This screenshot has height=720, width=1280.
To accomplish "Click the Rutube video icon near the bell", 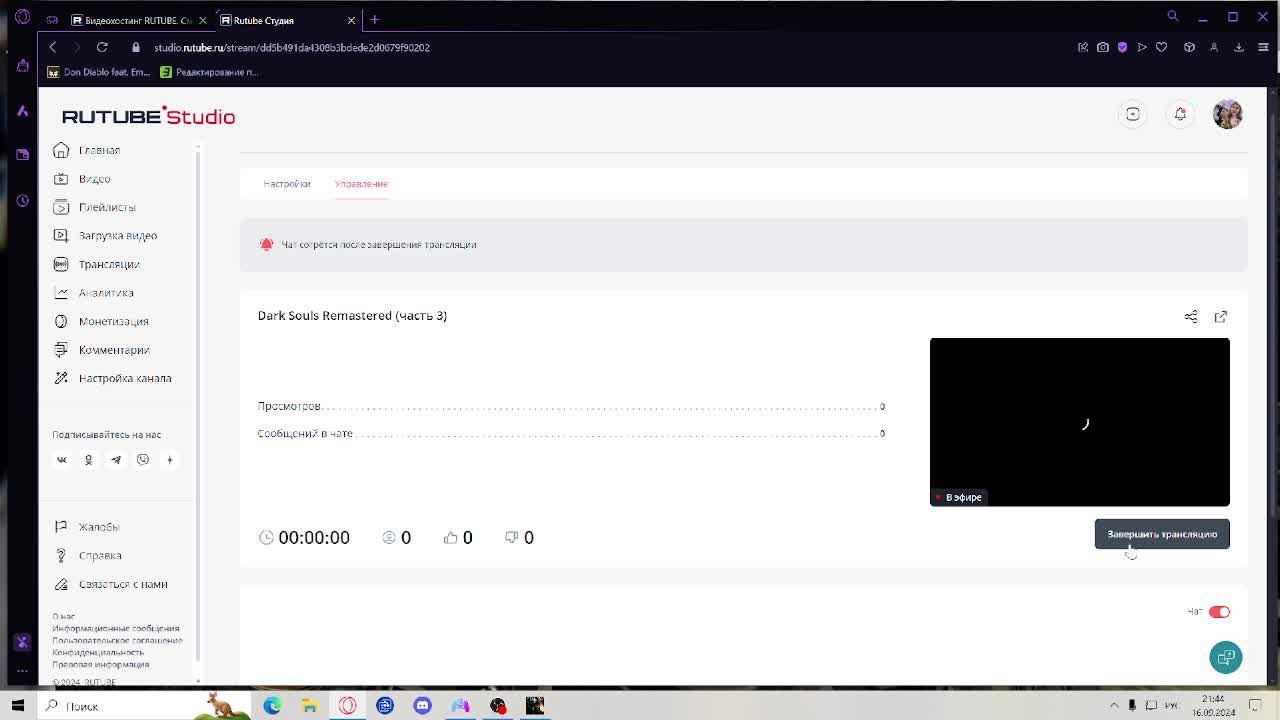I will tap(1133, 114).
